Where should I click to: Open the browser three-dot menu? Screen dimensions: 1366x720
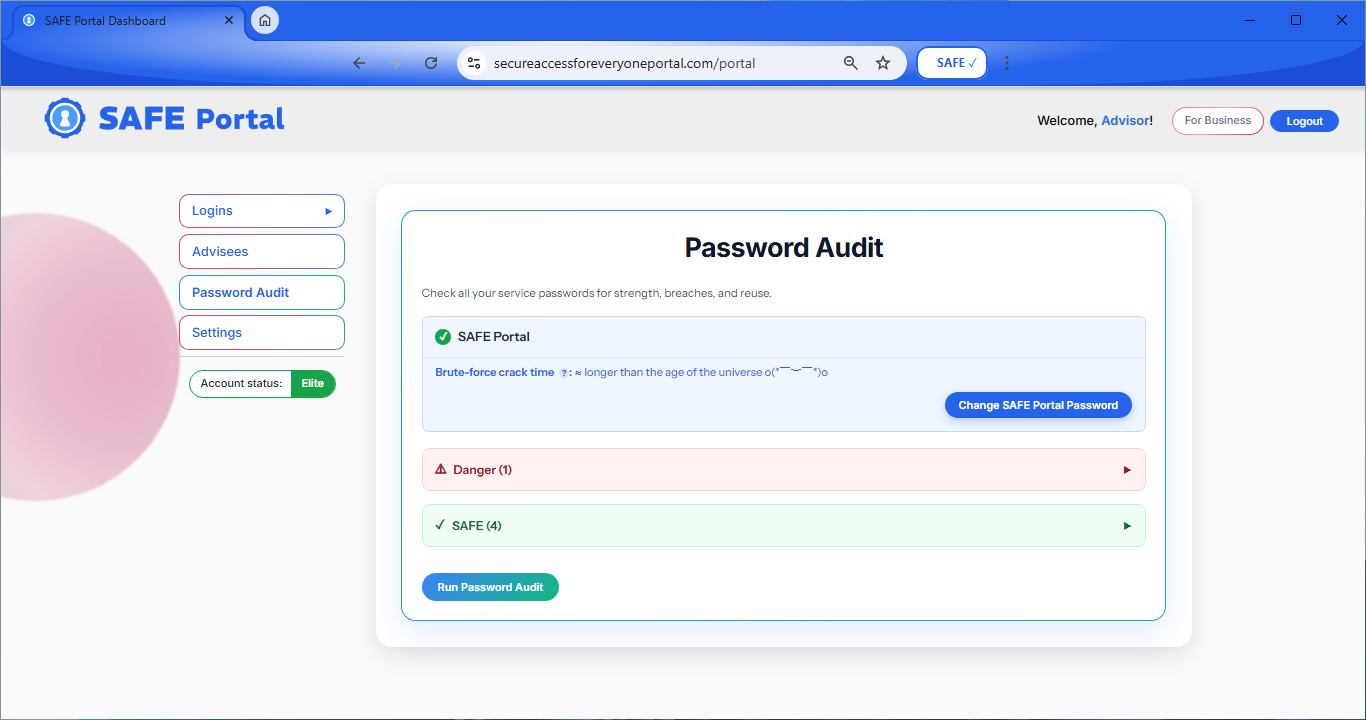[1007, 63]
